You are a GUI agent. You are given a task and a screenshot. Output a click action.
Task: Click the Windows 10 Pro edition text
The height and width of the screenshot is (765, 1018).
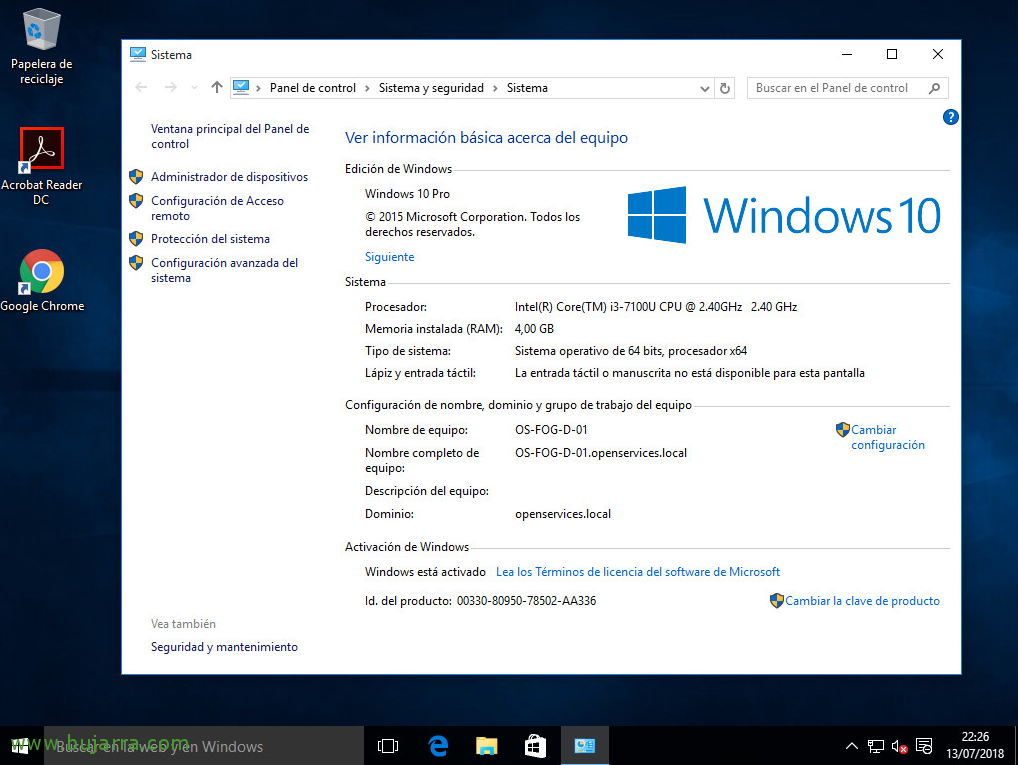tap(407, 194)
